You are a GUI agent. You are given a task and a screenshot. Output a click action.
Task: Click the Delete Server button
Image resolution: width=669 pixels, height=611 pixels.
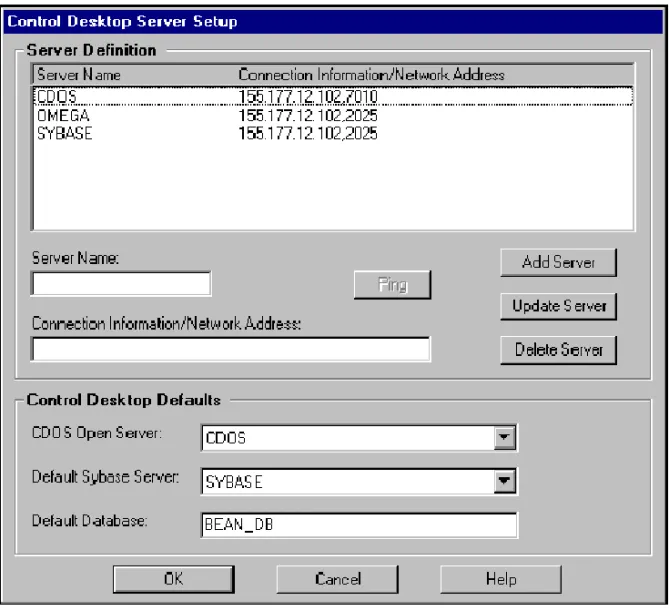[558, 350]
